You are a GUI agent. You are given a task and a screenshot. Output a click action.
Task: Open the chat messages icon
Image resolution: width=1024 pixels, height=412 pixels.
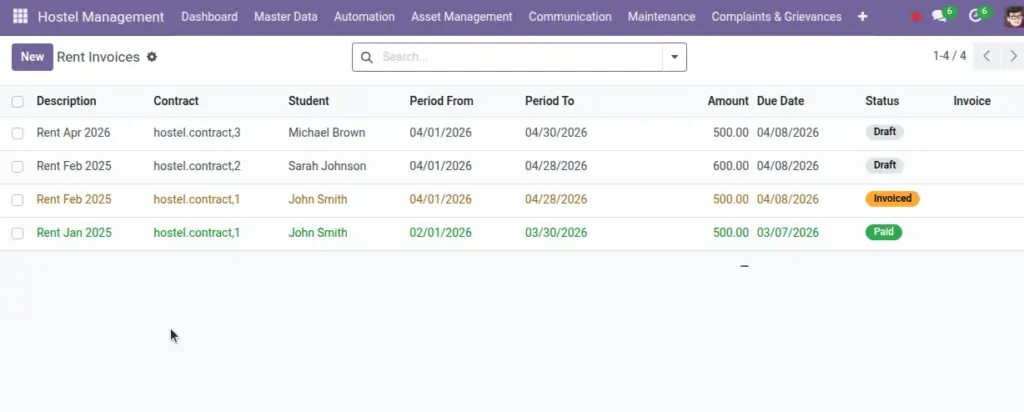939,16
